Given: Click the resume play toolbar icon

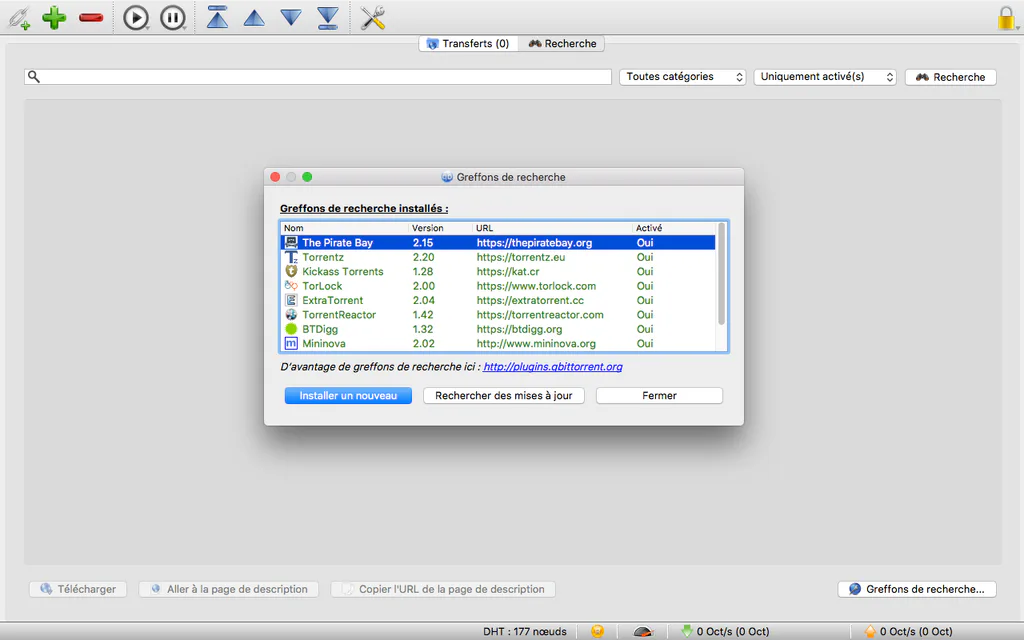Looking at the screenshot, I should [136, 18].
